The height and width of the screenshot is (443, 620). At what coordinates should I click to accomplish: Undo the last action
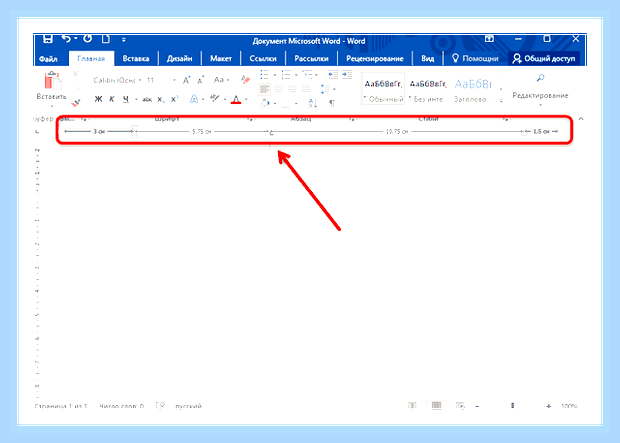[x=66, y=39]
